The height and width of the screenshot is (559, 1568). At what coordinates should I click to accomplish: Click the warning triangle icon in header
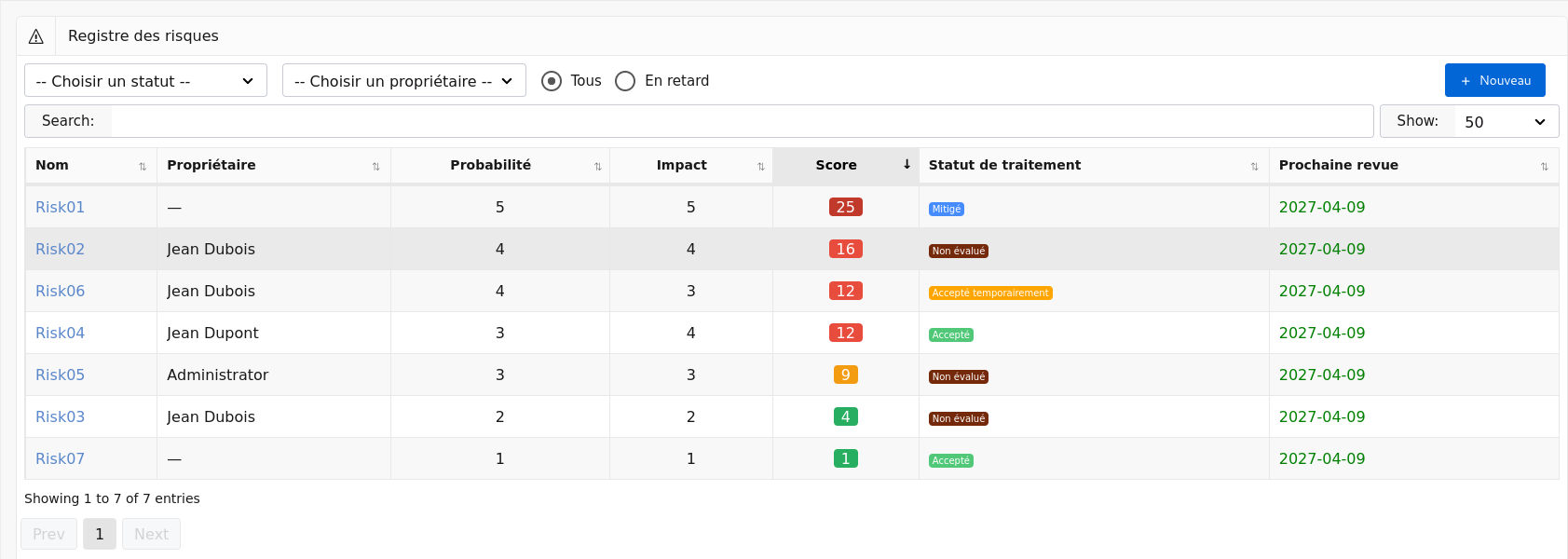(36, 36)
